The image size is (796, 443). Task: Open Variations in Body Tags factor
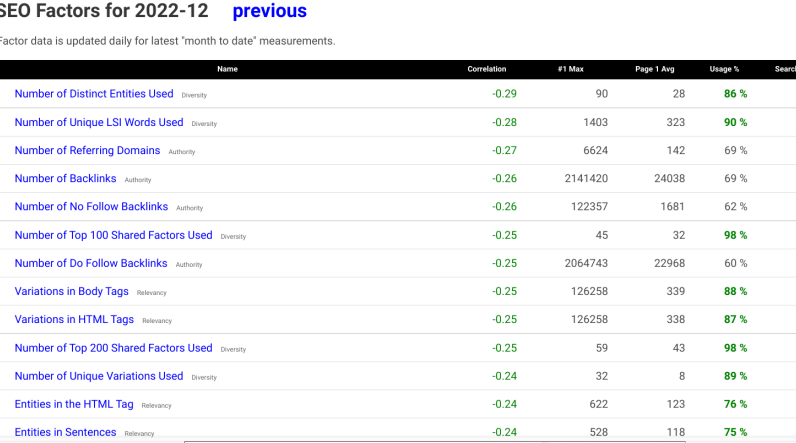[71, 291]
